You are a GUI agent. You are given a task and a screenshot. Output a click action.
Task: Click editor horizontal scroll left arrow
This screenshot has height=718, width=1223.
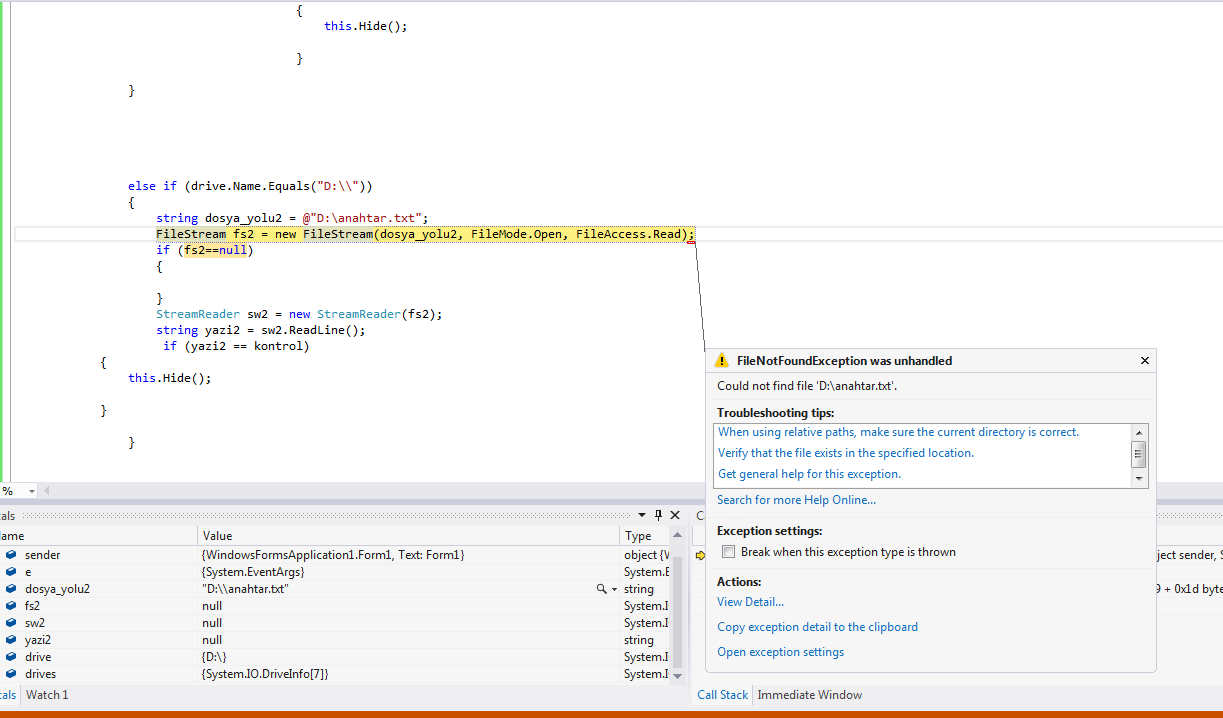(46, 491)
